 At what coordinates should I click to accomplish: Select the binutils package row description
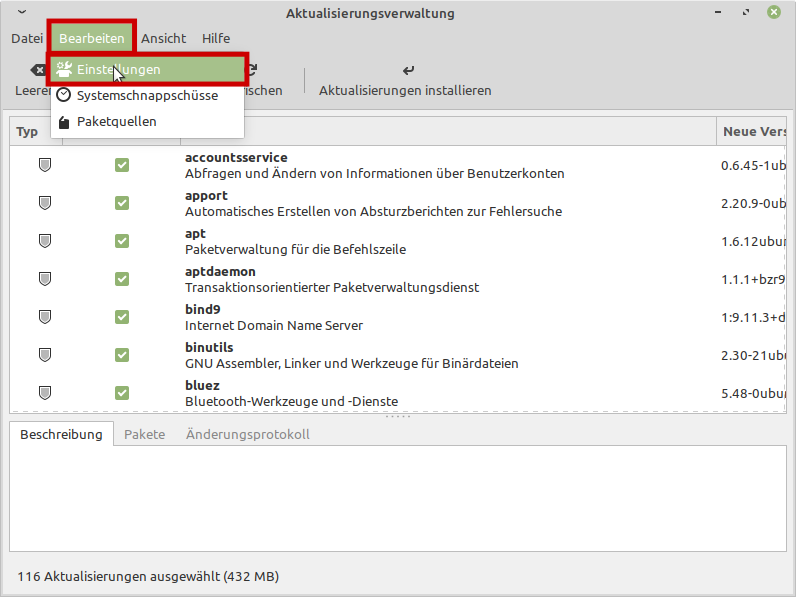(x=351, y=363)
